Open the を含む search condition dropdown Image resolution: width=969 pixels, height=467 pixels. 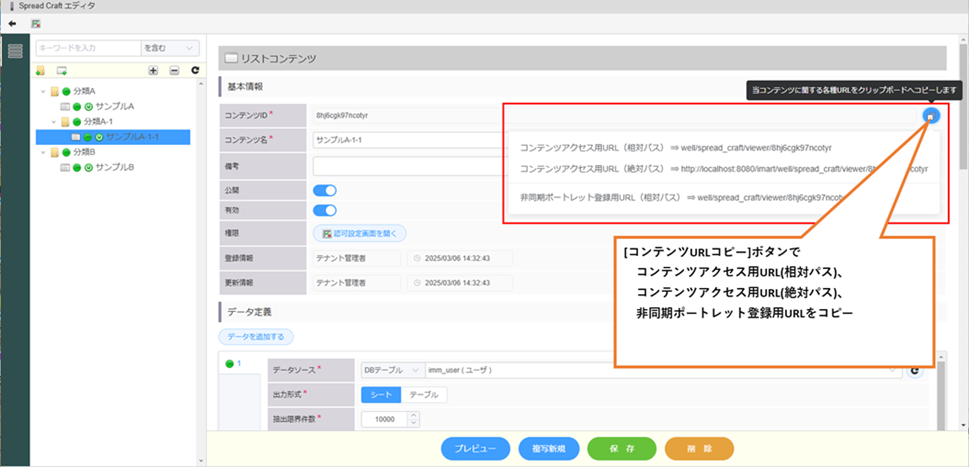[170, 47]
